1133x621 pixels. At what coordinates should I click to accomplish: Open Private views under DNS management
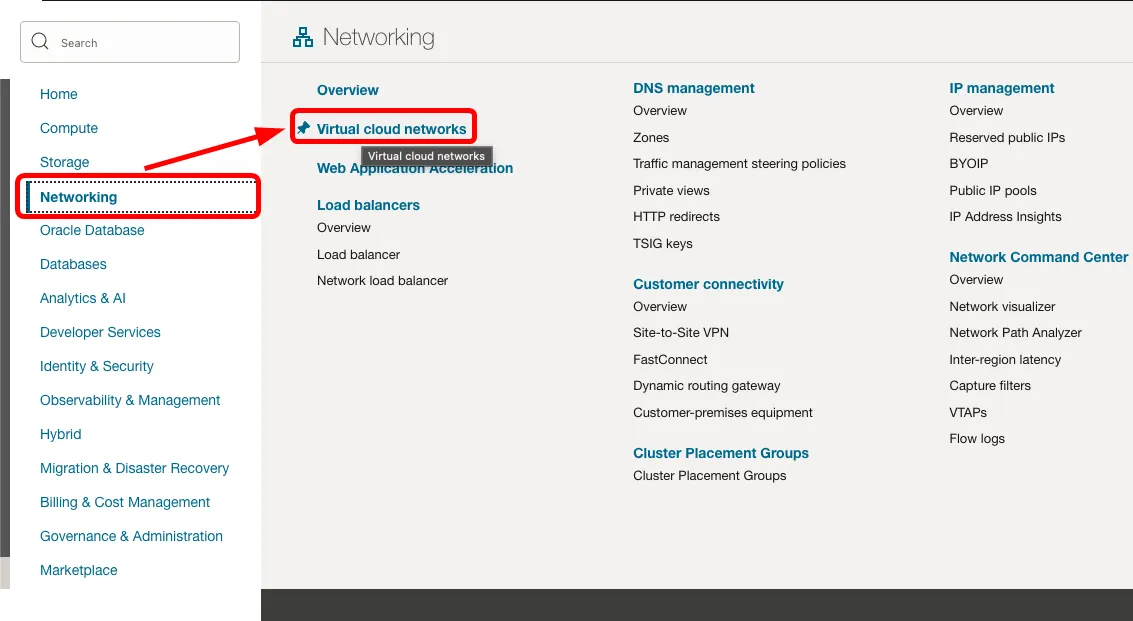pyautogui.click(x=671, y=190)
